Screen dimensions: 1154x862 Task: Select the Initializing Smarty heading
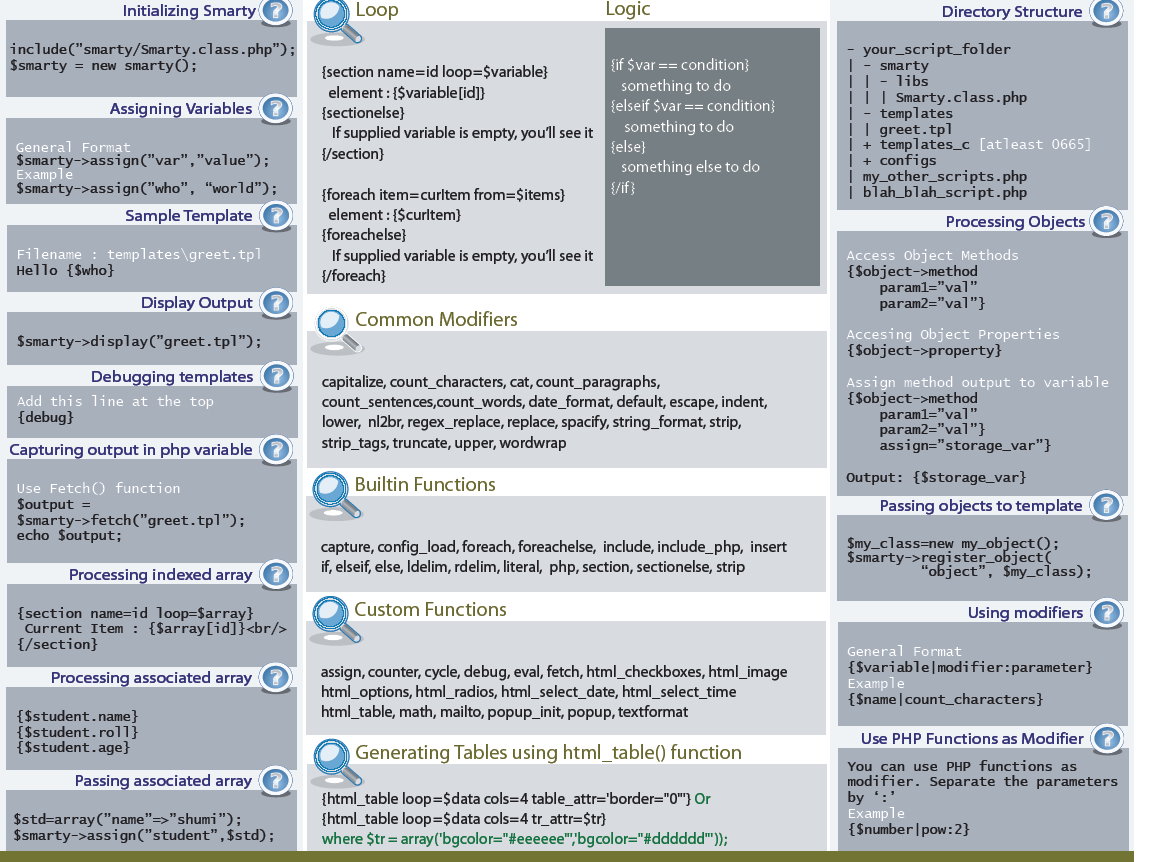(188, 11)
